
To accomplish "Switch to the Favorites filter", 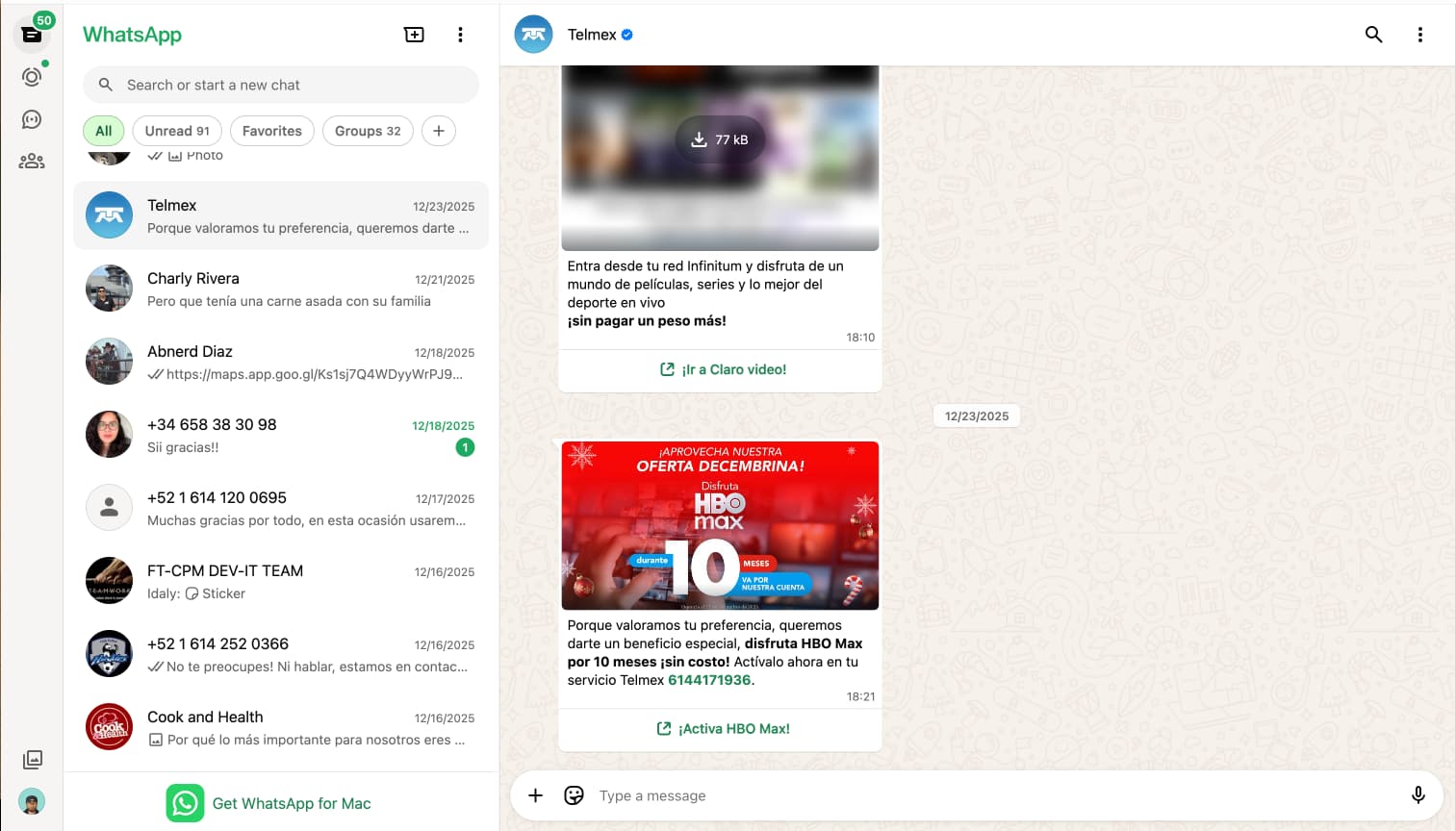I will 271,131.
